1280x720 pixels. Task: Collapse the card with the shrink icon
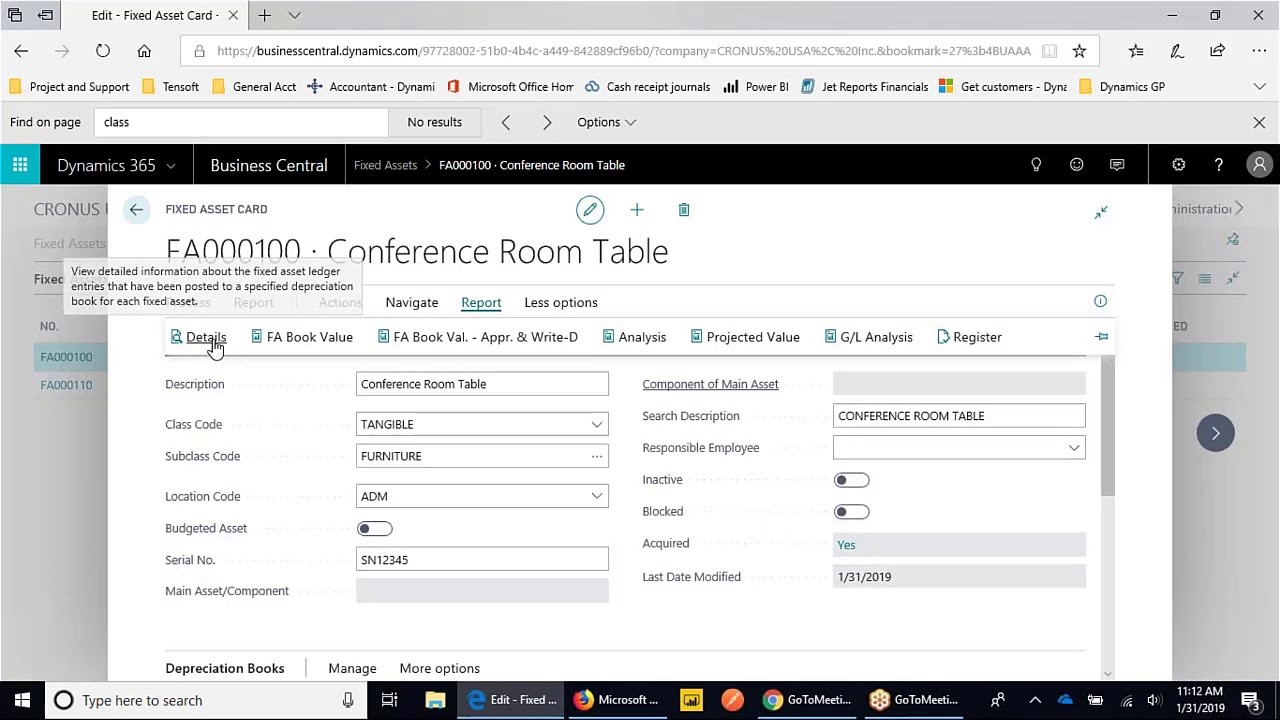point(1101,212)
